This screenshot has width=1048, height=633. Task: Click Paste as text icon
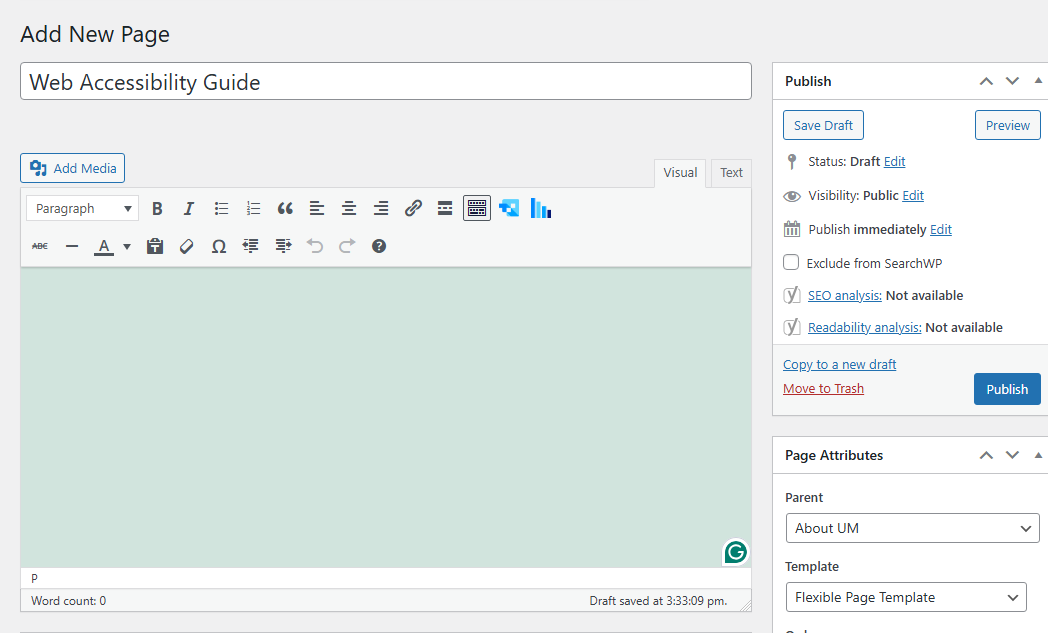click(155, 246)
